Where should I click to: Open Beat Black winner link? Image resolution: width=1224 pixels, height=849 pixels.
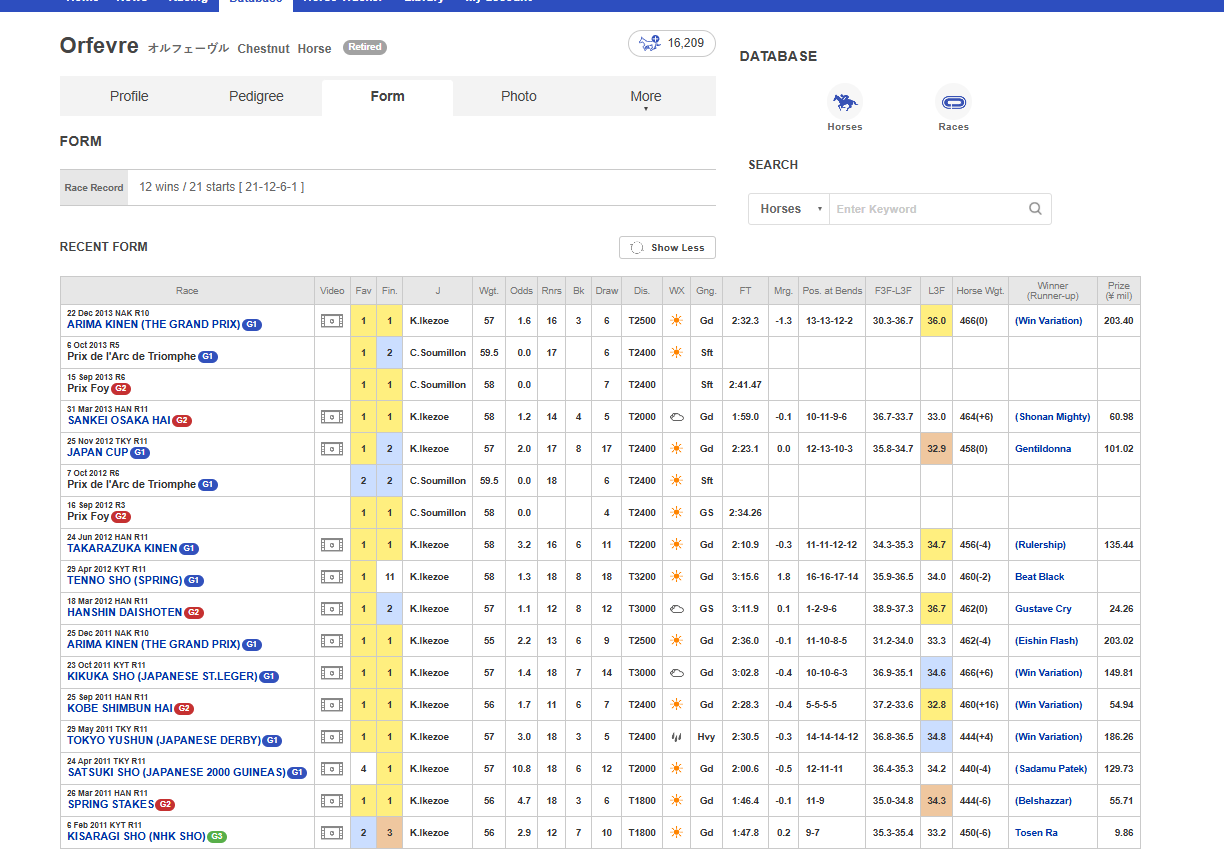tap(1039, 577)
